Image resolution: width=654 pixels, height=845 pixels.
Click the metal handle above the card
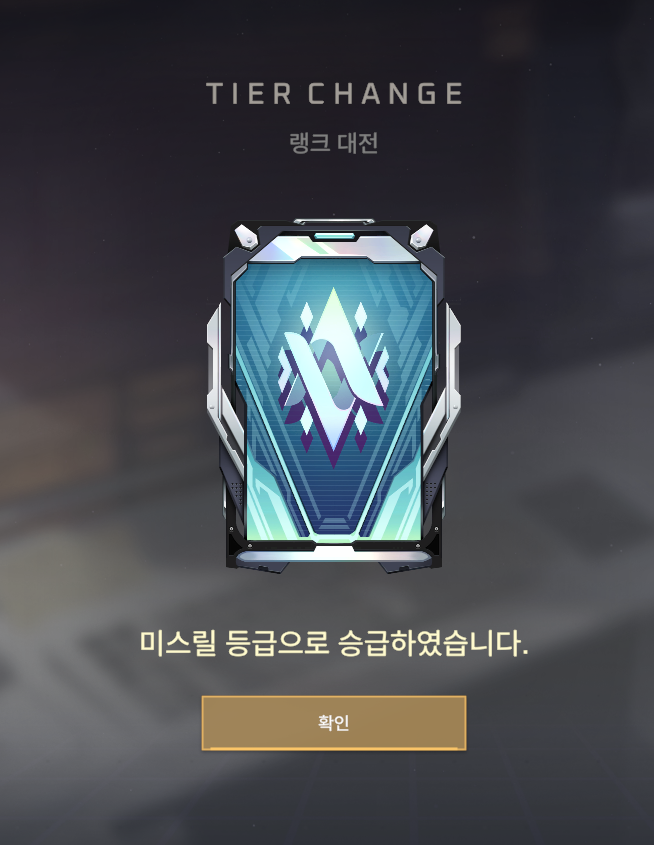tap(334, 221)
